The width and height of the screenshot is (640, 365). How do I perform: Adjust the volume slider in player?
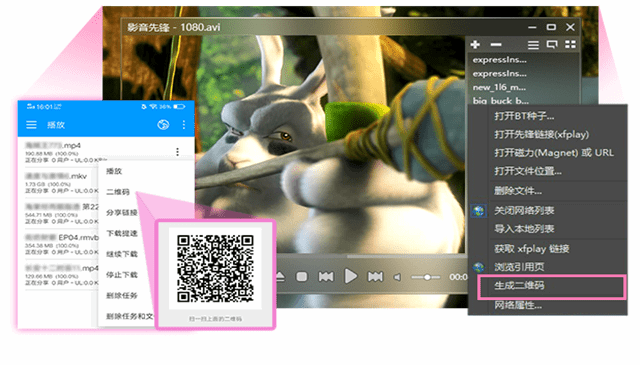[426, 277]
